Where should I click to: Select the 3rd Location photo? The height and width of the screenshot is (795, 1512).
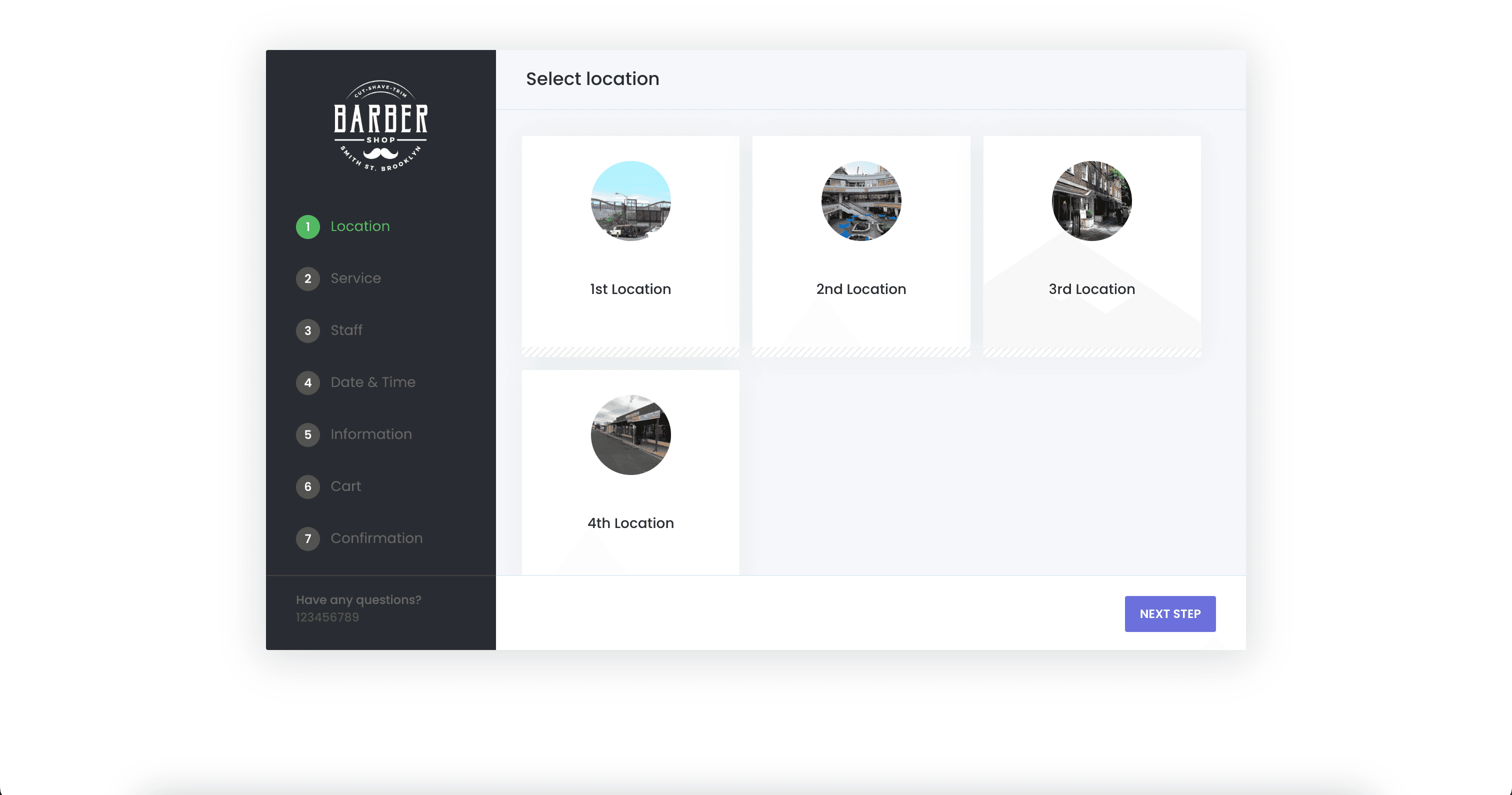pos(1091,201)
